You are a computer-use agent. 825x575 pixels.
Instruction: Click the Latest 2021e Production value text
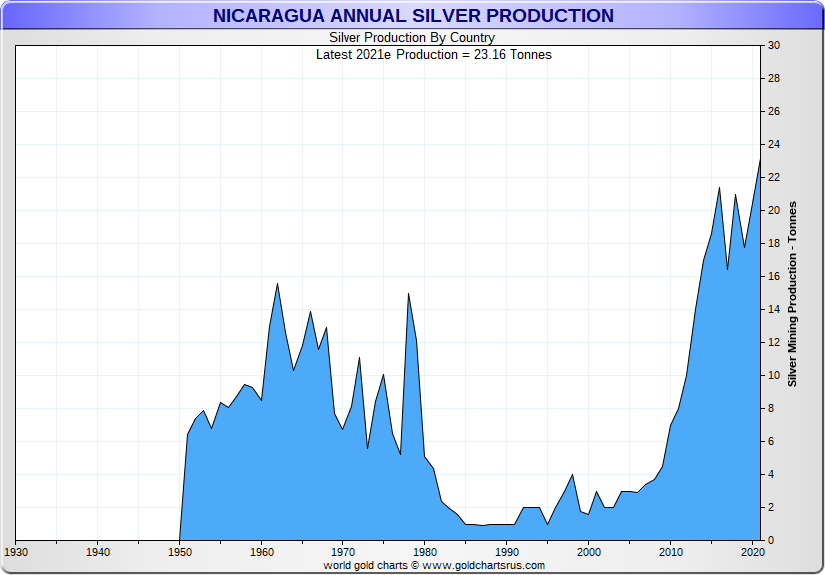click(x=433, y=54)
